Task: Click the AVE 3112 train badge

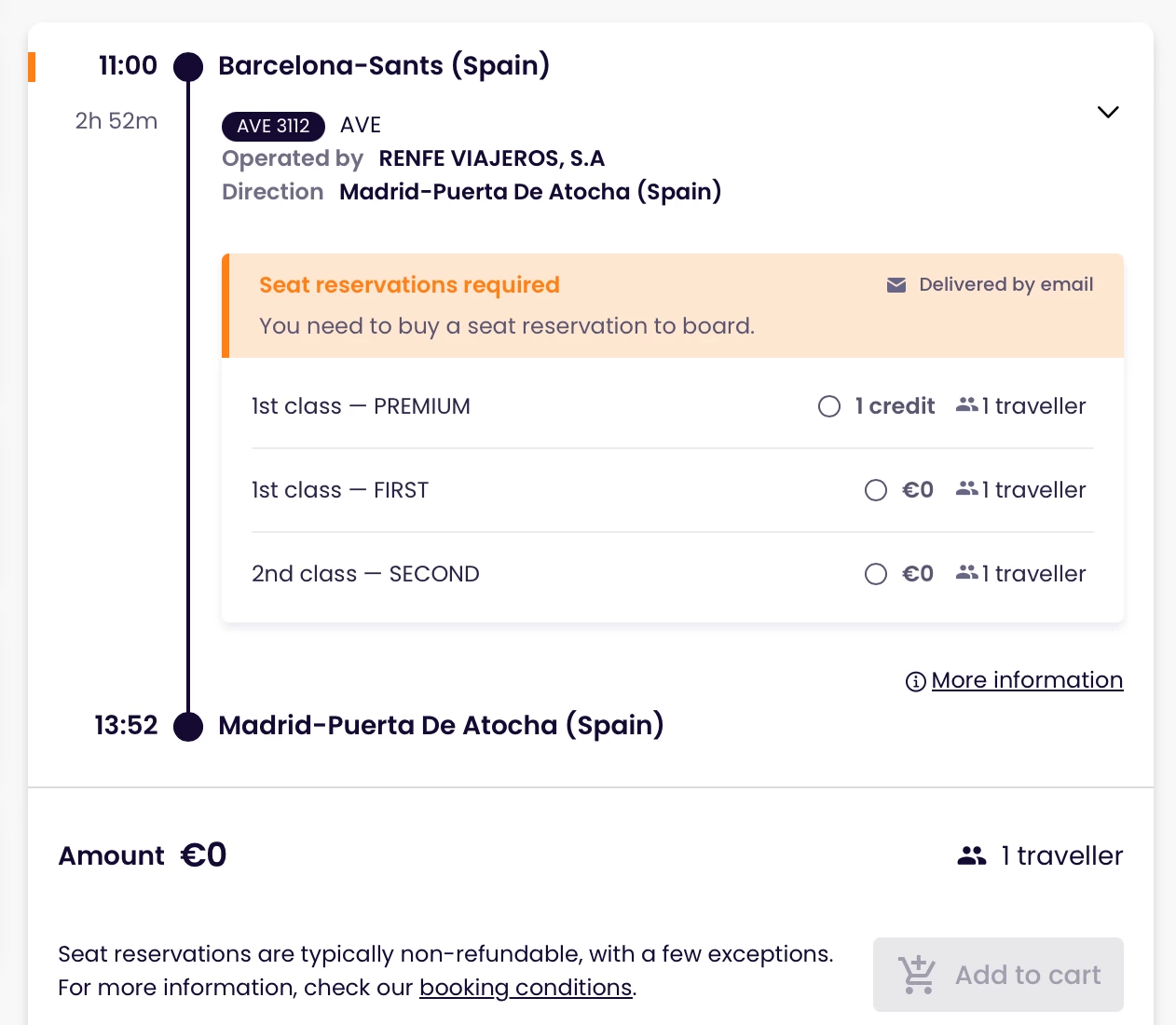Action: pyautogui.click(x=273, y=126)
